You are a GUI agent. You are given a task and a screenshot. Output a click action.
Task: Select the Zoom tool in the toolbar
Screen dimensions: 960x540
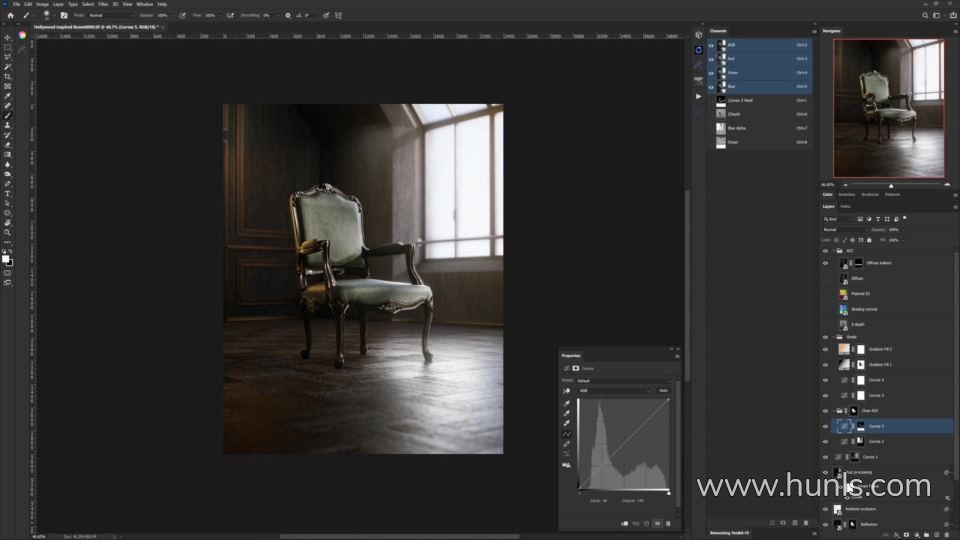[8, 232]
